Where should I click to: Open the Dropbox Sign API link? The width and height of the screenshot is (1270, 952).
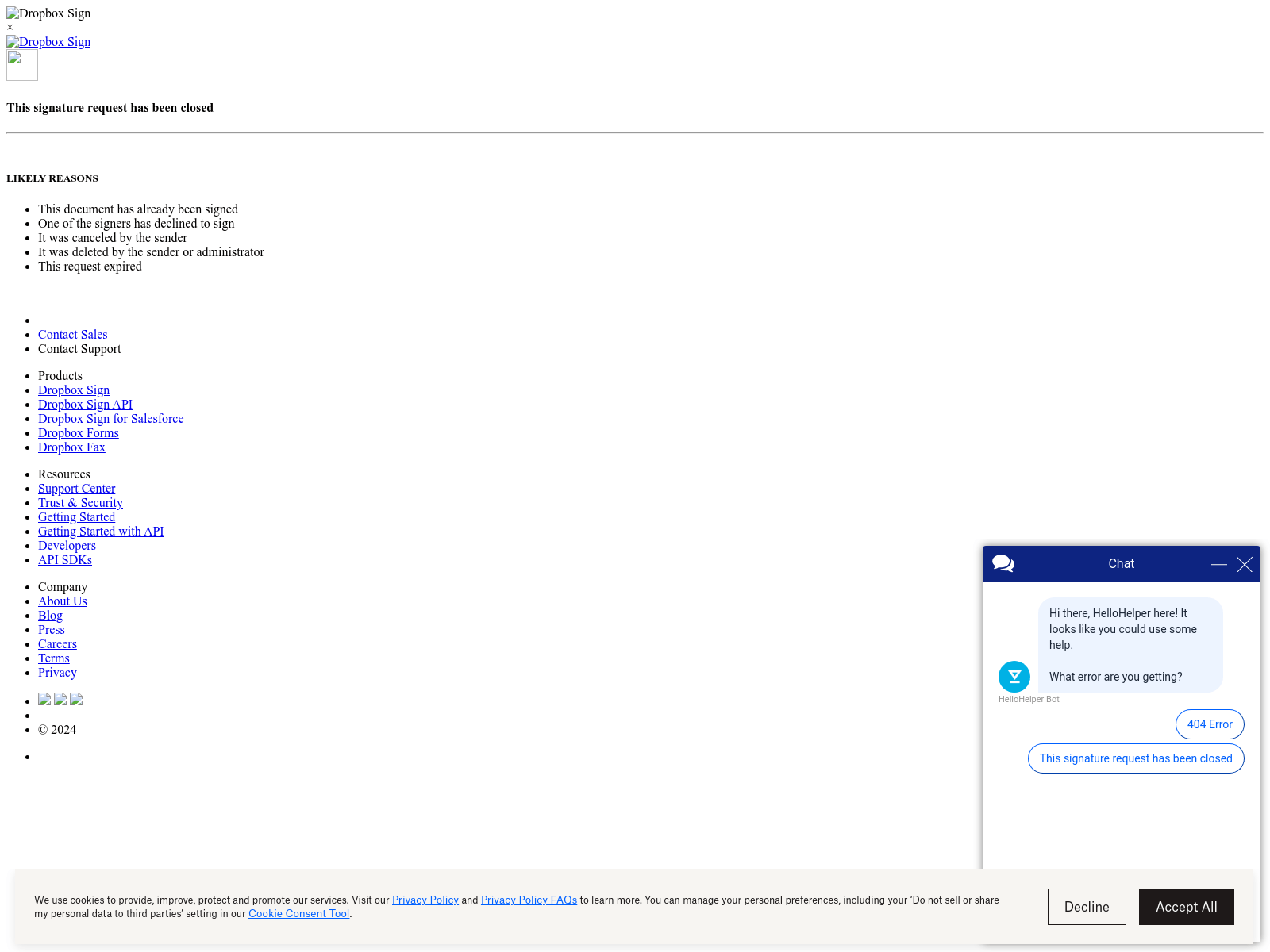pos(85,405)
